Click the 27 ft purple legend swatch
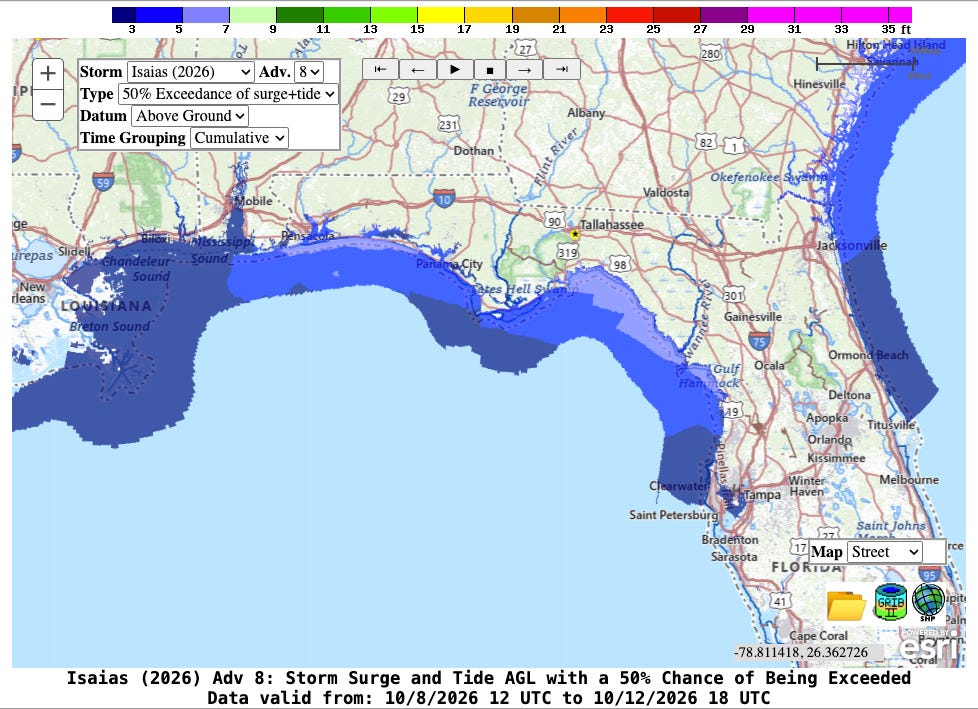Viewport: 978px width, 709px height. 724,15
